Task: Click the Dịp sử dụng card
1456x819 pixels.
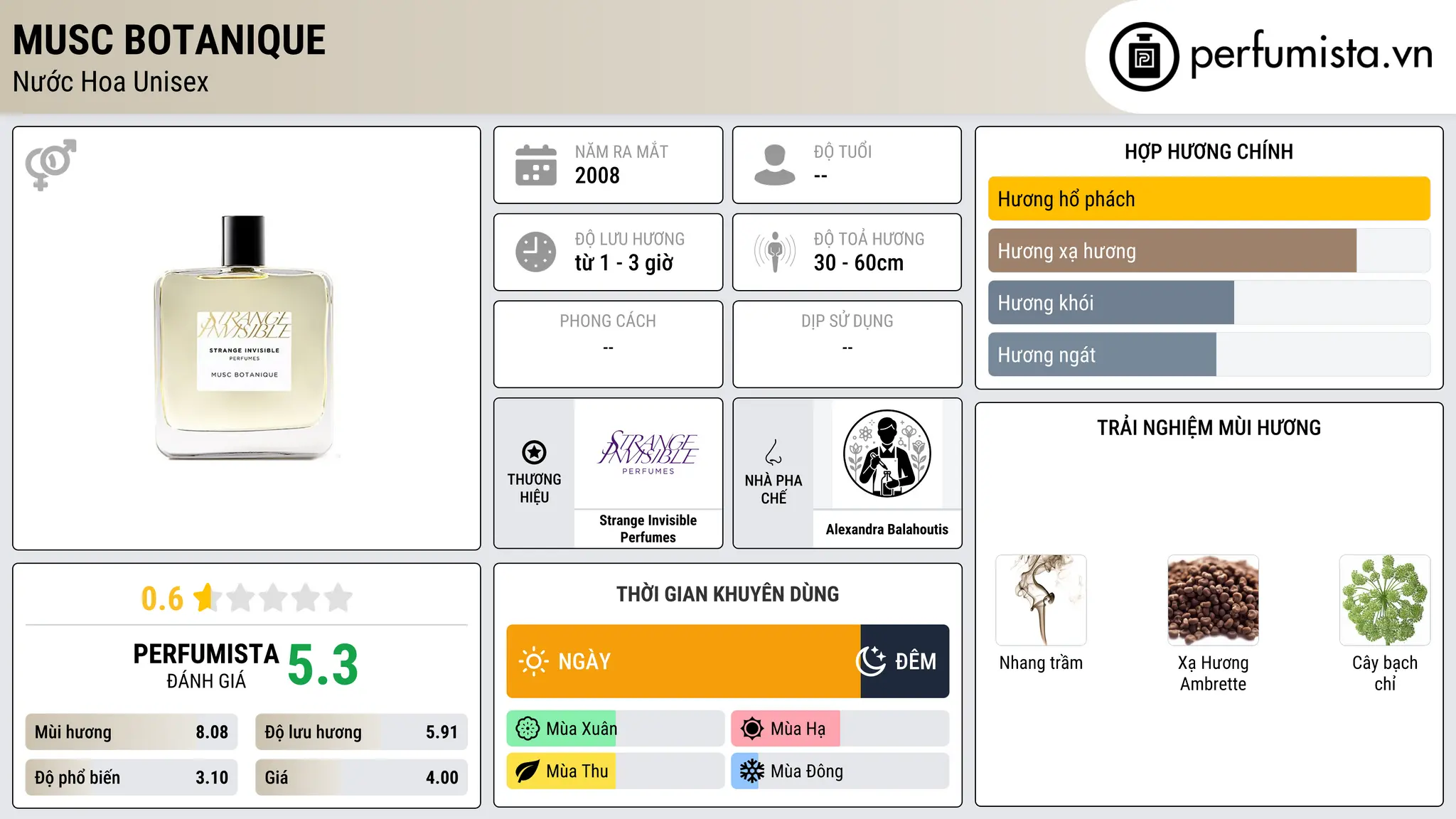Action: [847, 344]
